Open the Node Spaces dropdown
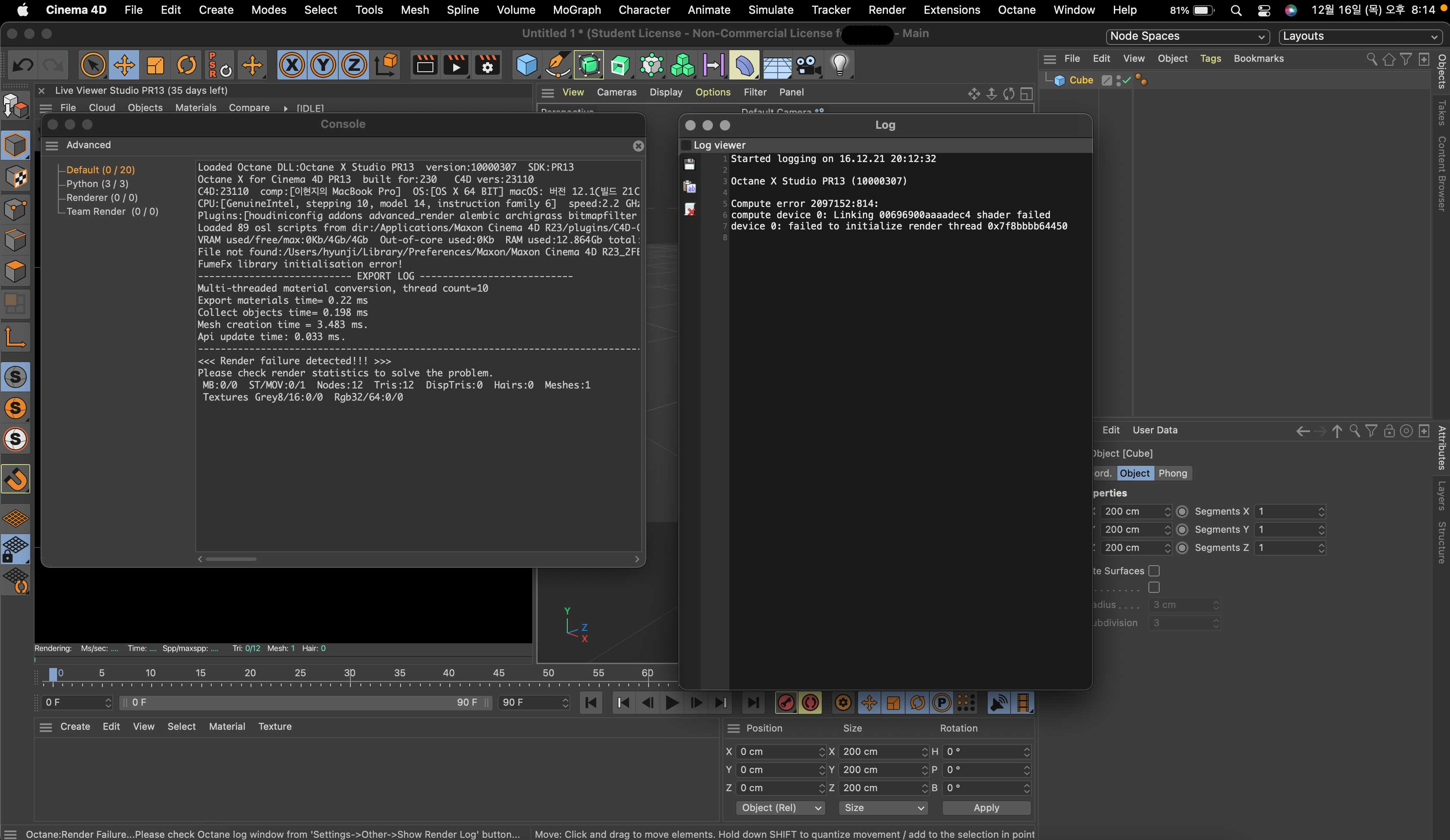The image size is (1450, 840). tap(1187, 36)
